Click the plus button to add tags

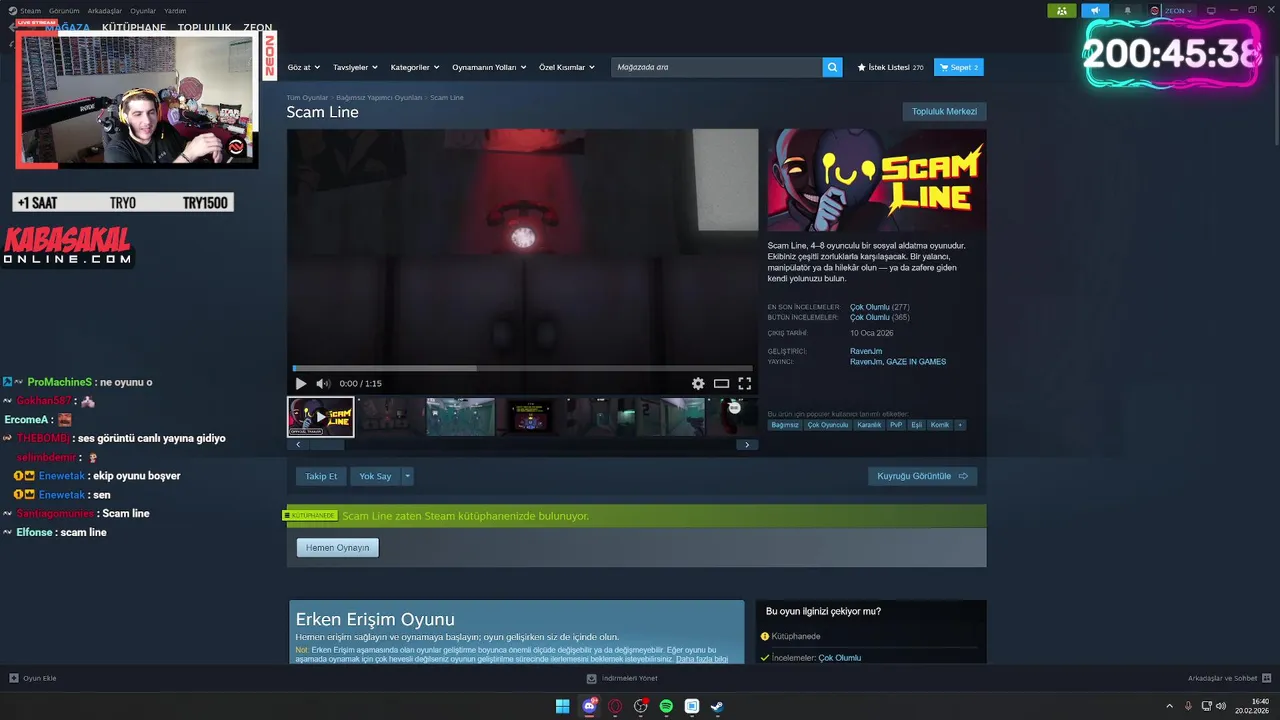point(960,425)
